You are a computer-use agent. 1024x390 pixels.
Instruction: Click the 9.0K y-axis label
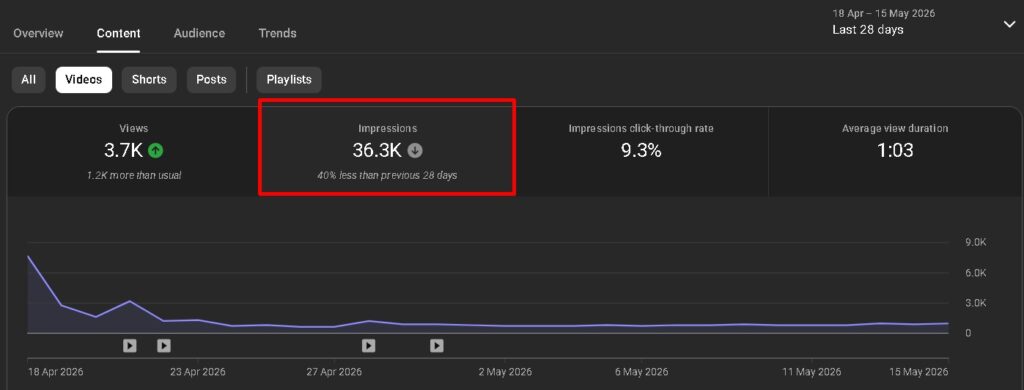click(975, 242)
